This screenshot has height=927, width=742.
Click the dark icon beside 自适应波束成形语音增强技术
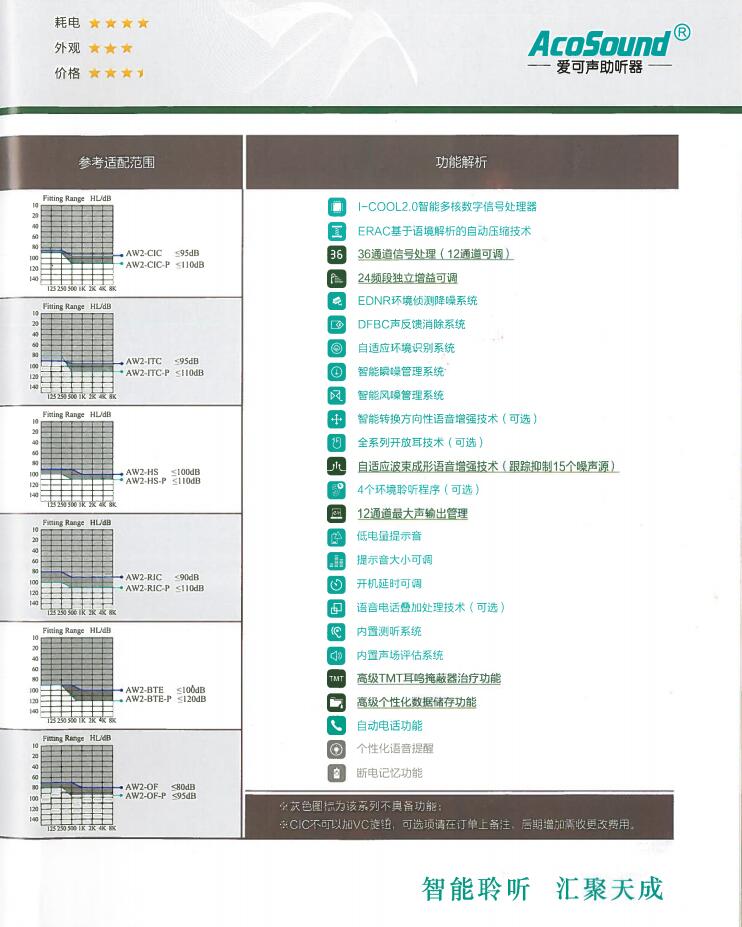point(336,466)
